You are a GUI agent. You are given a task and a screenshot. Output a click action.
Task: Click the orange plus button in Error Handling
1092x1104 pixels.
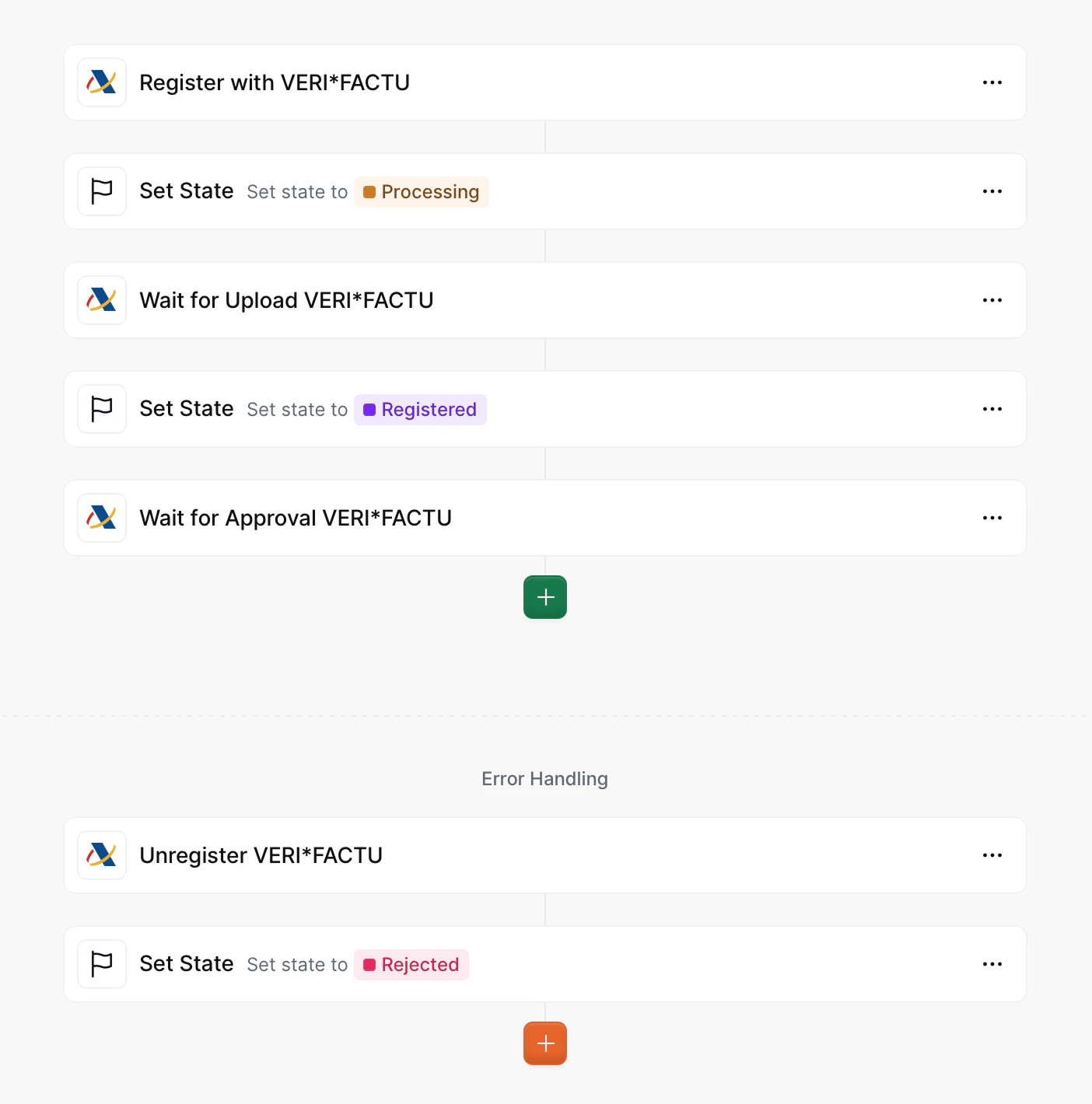(x=544, y=1043)
